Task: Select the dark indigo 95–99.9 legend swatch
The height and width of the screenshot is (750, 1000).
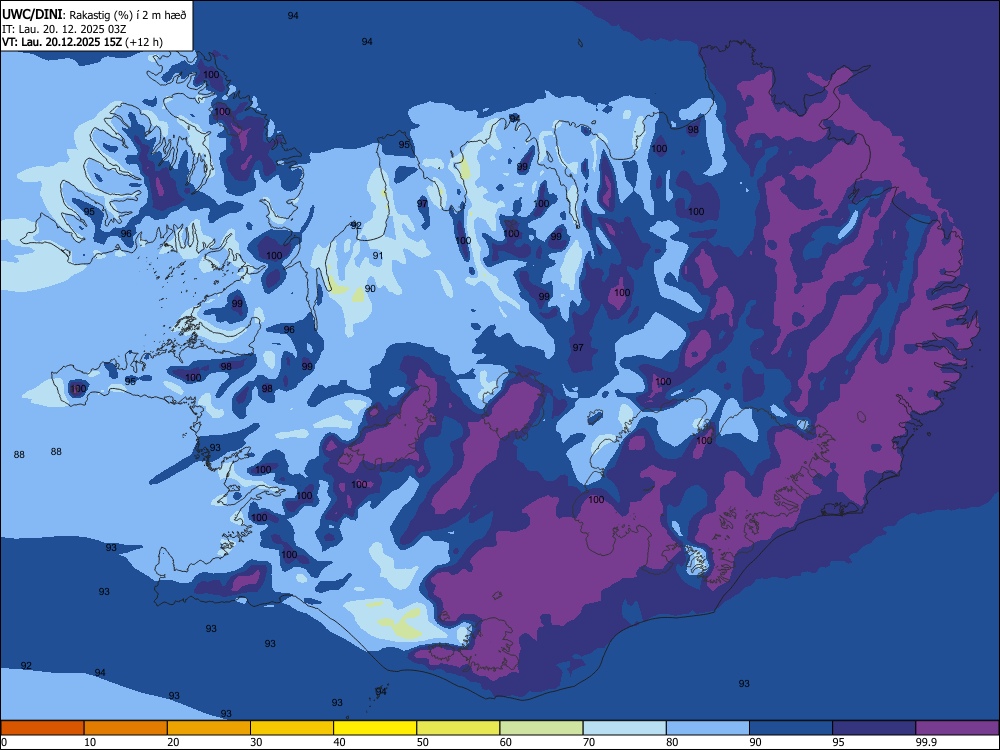Action: tap(874, 728)
